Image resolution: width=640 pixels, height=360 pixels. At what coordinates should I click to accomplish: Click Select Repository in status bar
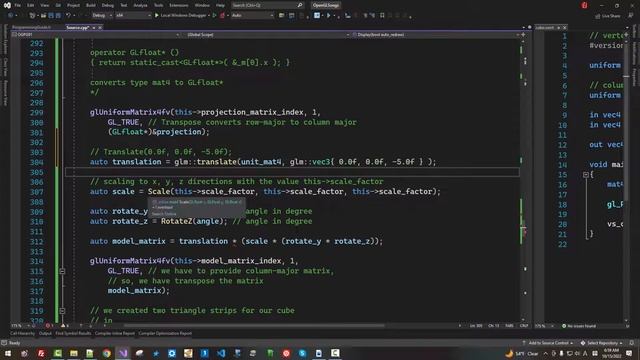[x=602, y=343]
